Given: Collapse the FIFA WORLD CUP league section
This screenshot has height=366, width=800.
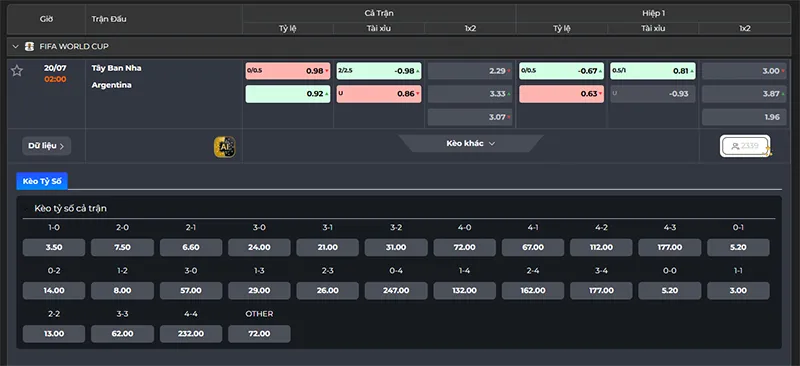Looking at the screenshot, I should click(15, 46).
